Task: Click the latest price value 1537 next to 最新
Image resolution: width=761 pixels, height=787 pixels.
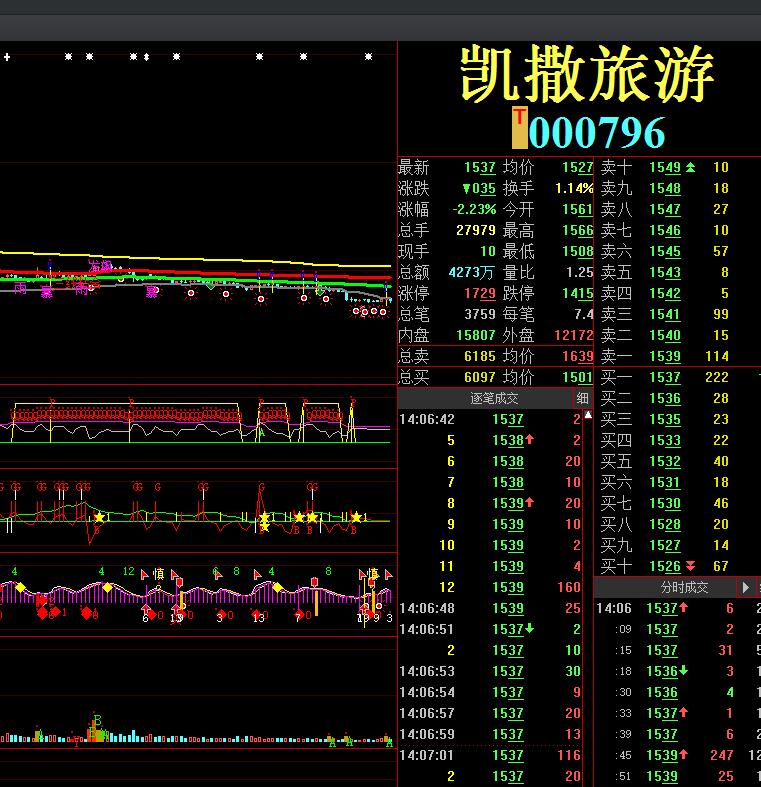Action: [479, 167]
